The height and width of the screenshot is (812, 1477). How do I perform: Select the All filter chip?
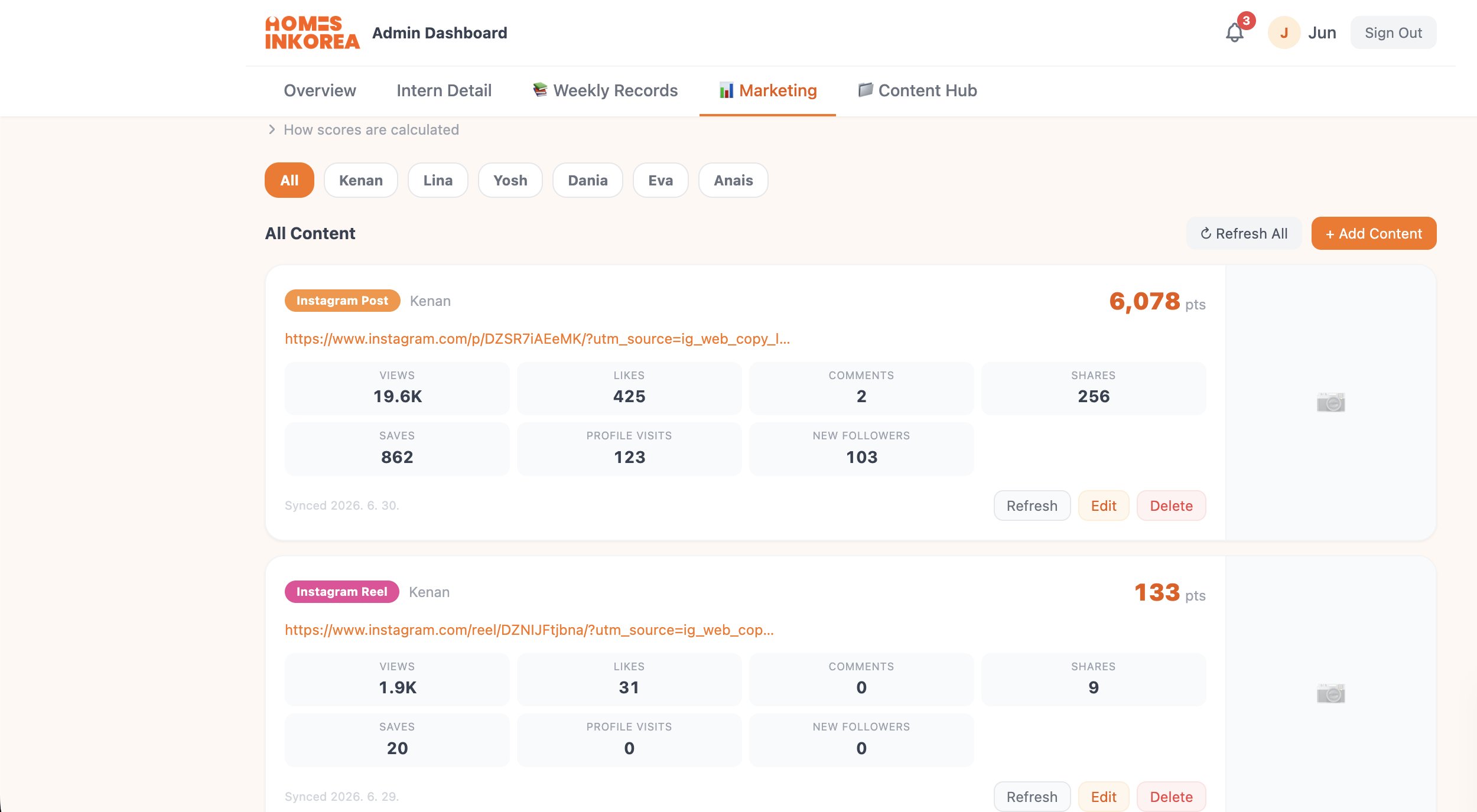pos(289,180)
